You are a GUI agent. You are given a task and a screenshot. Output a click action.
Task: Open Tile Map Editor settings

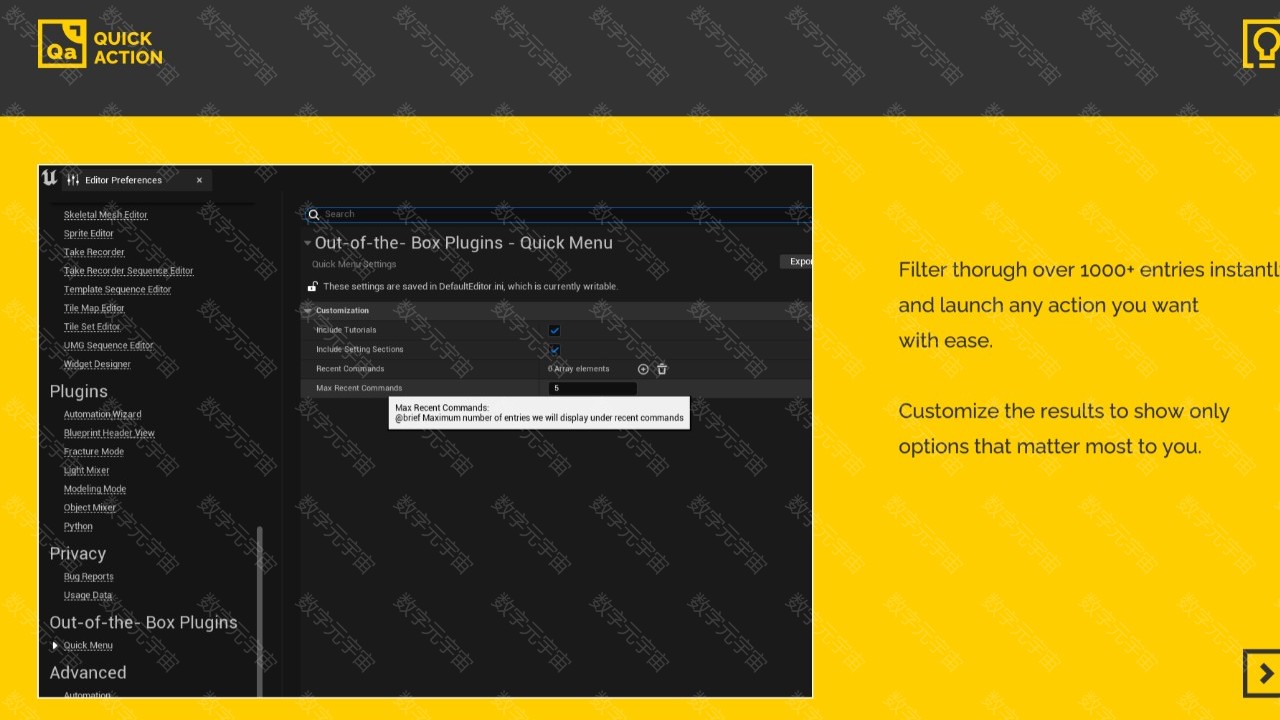click(x=94, y=308)
